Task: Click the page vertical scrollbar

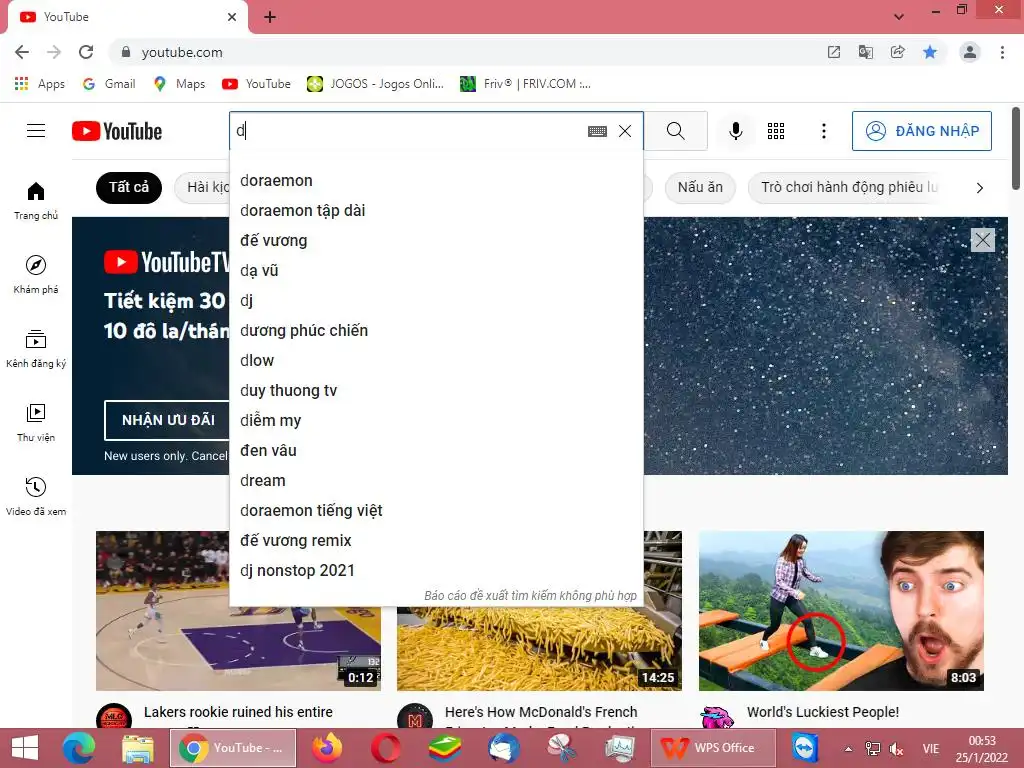Action: click(1016, 148)
